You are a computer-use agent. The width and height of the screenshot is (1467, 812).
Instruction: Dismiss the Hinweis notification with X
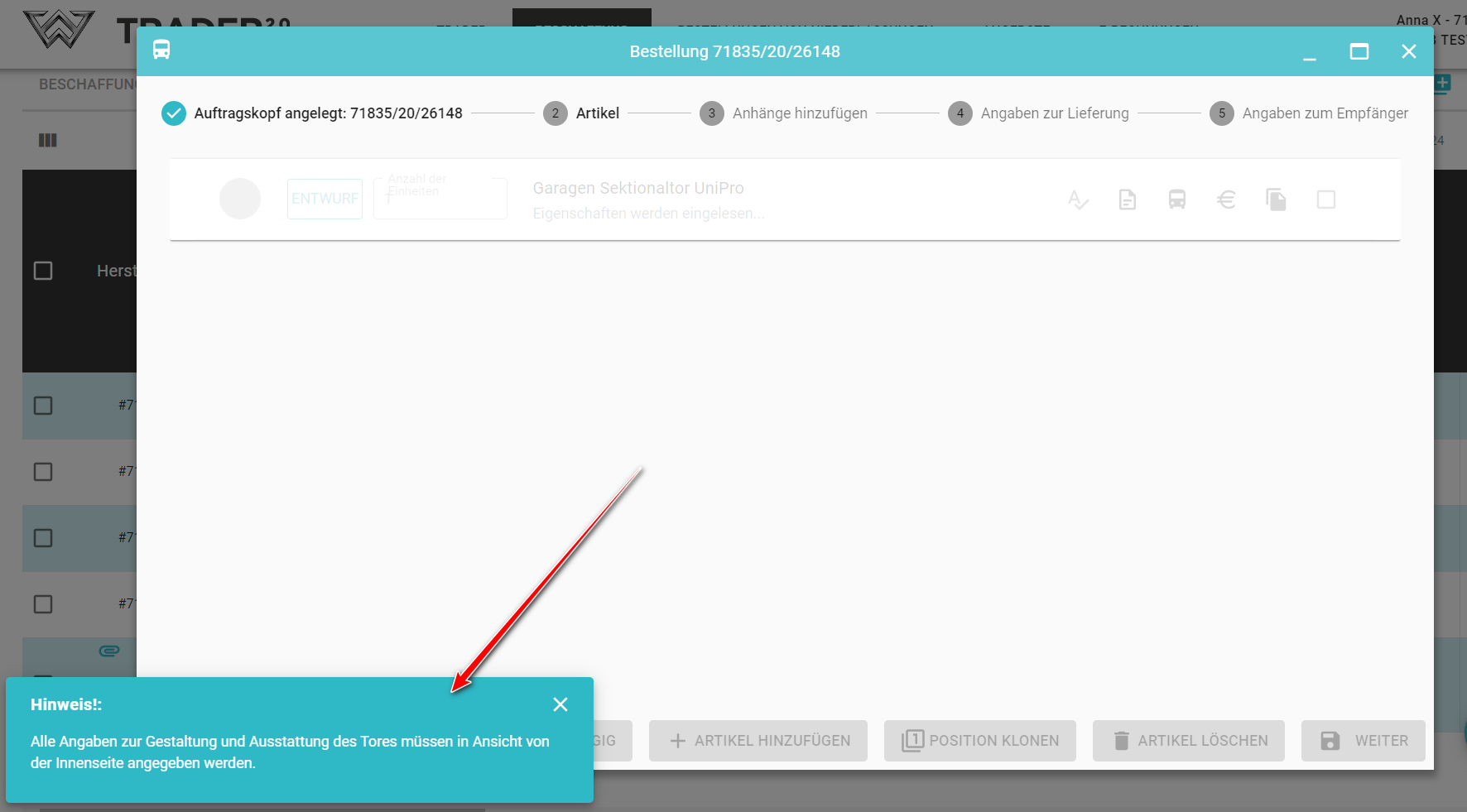(560, 704)
